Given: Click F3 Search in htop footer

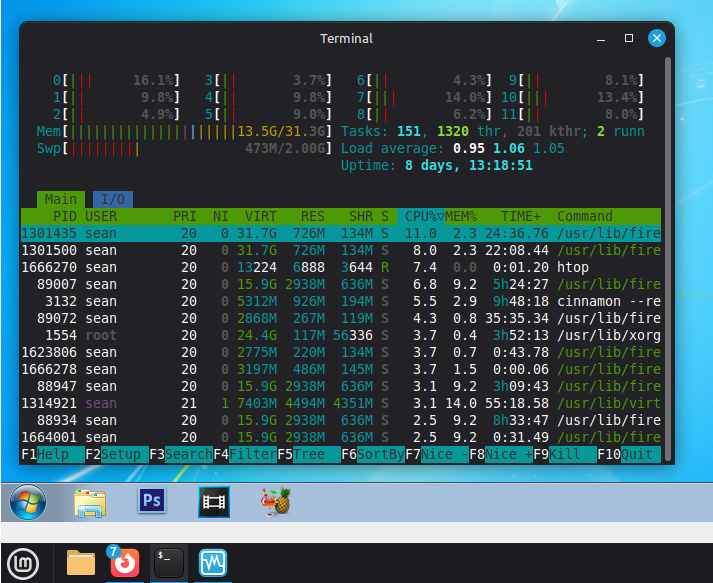Looking at the screenshot, I should coord(181,454).
